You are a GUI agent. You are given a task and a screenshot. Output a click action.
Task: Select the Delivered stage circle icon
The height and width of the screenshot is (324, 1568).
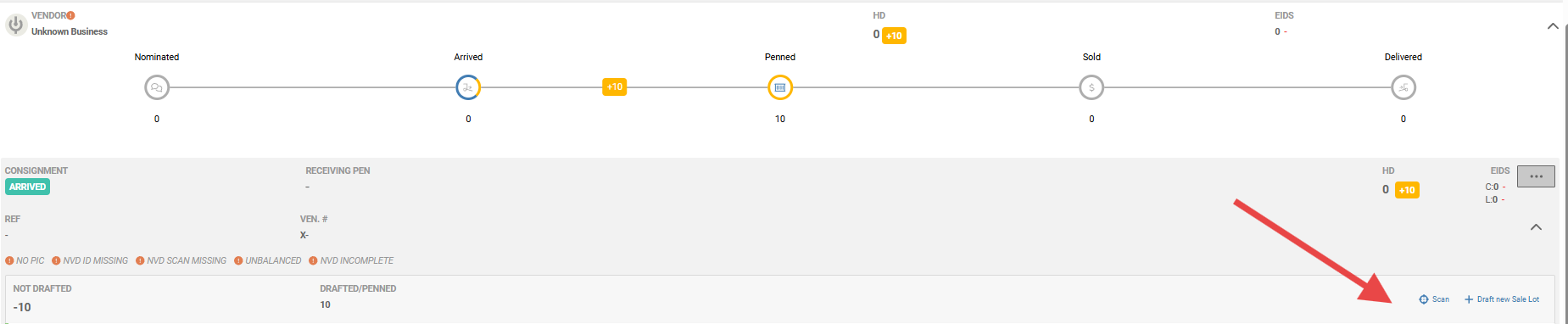(x=1403, y=87)
